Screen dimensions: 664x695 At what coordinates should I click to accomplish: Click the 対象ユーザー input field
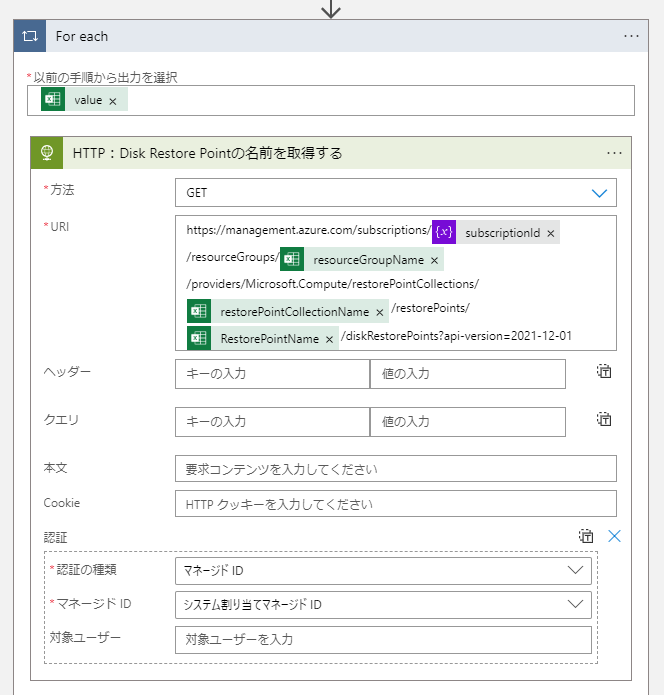coord(383,640)
